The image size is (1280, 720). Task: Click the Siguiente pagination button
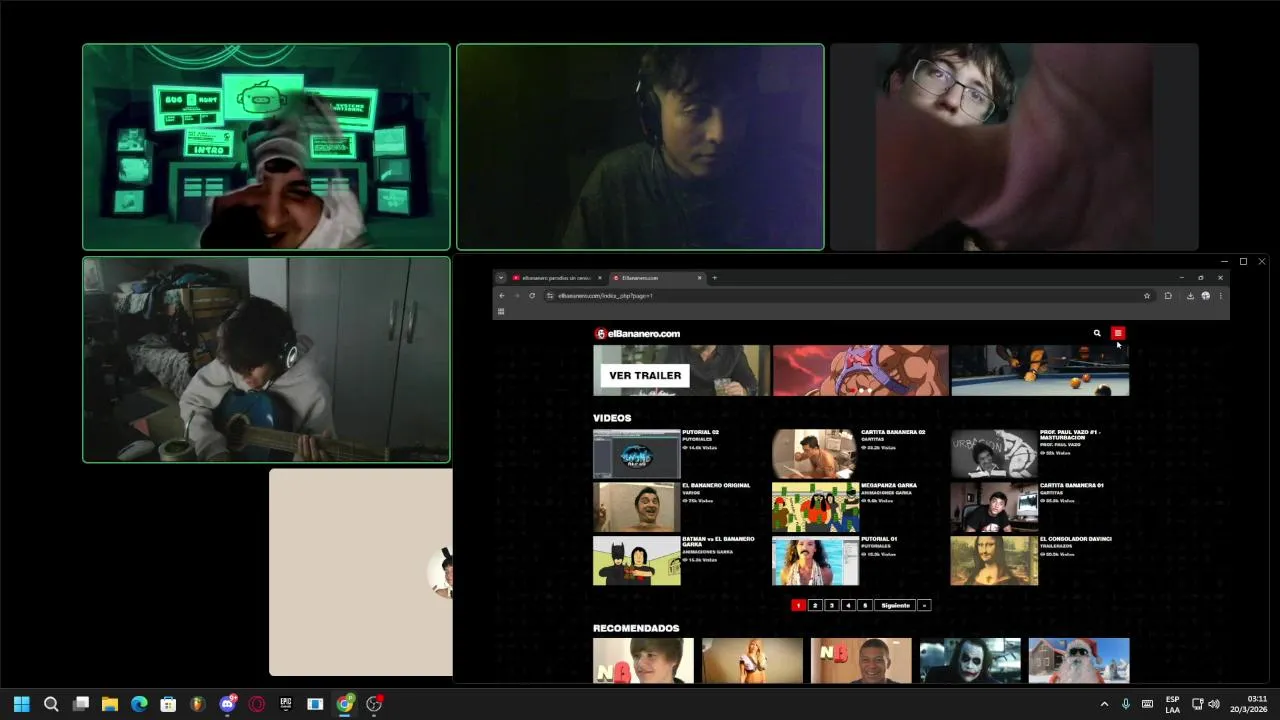point(895,605)
